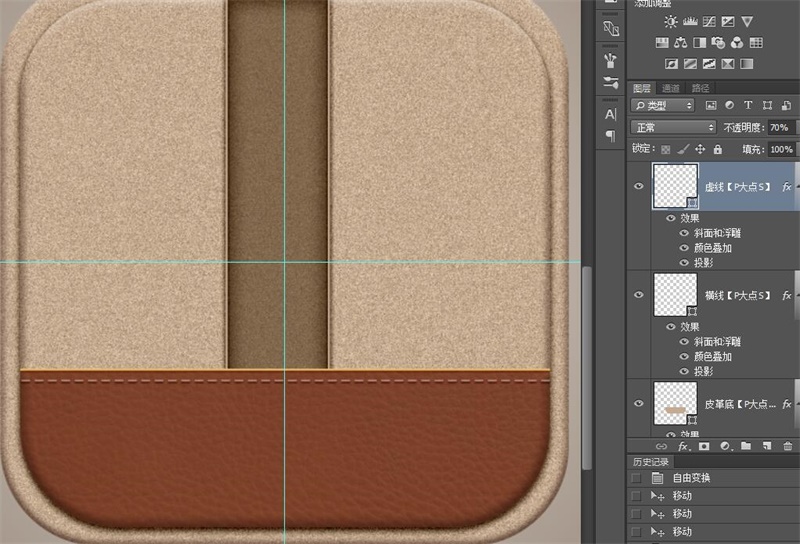Viewport: 800px width, 544px height.
Task: Add an Exposure adjustment layer
Action: click(728, 21)
